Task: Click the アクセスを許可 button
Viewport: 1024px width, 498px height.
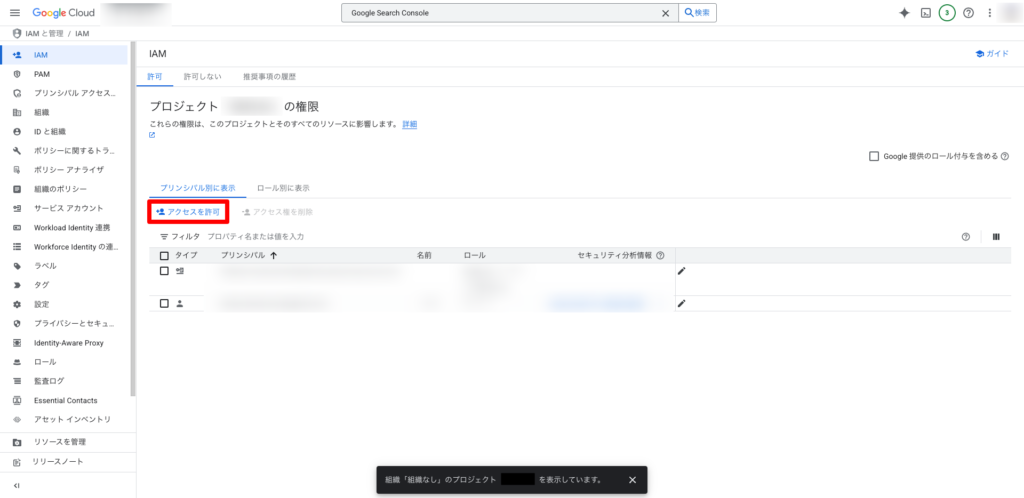Action: tap(188, 212)
